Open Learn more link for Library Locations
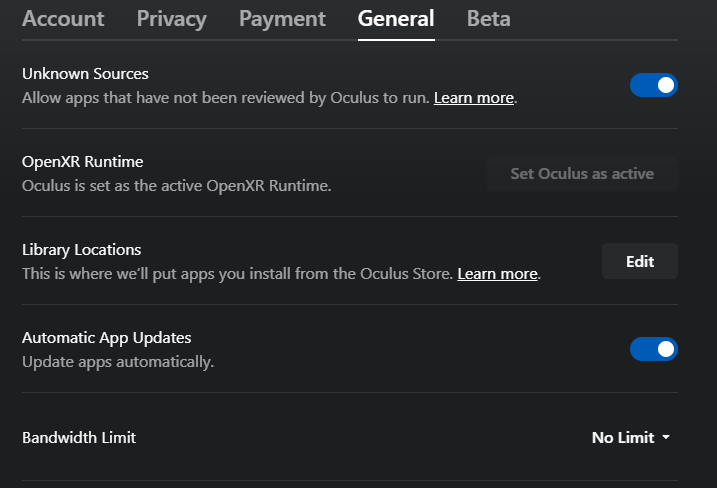Image resolution: width=717 pixels, height=488 pixels. 498,274
